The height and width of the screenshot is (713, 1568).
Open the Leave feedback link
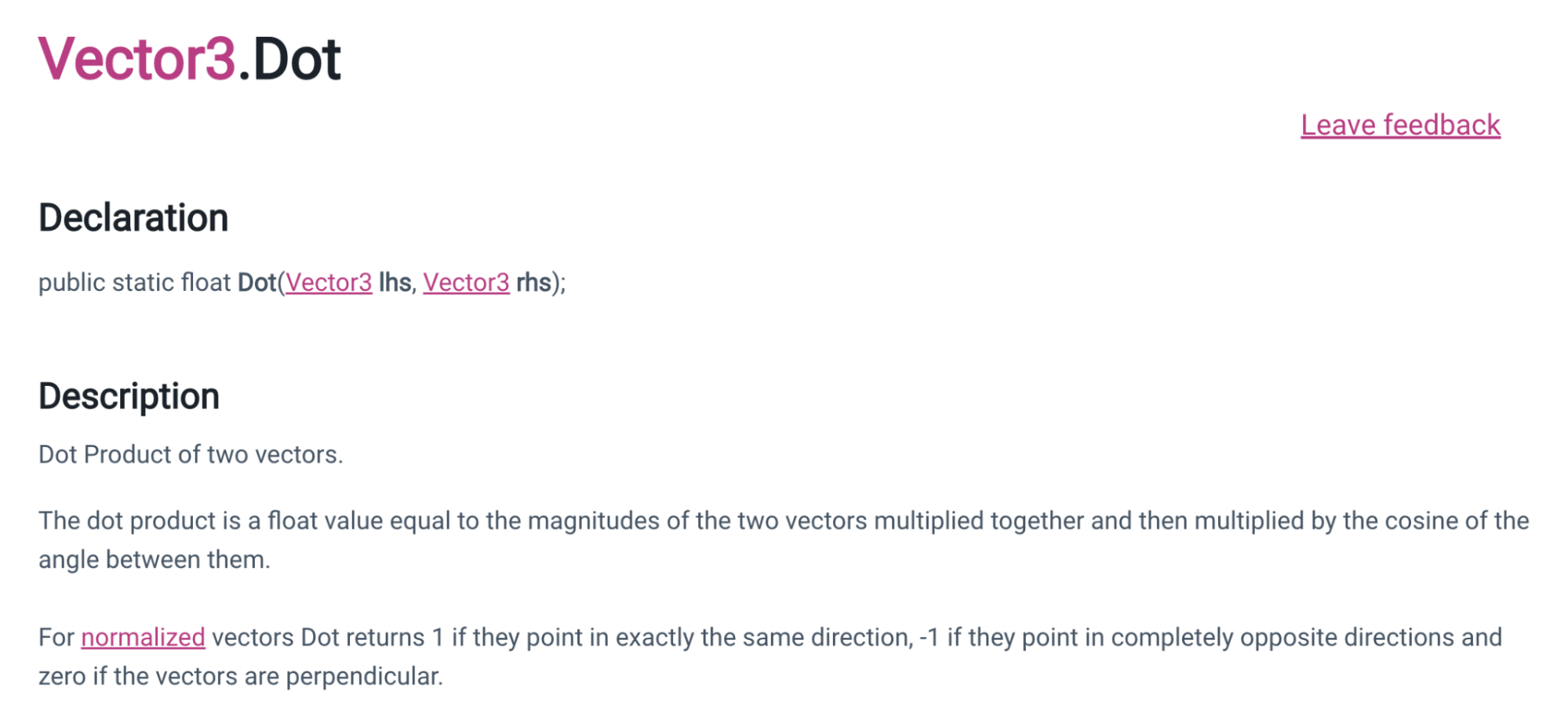[x=1400, y=126]
